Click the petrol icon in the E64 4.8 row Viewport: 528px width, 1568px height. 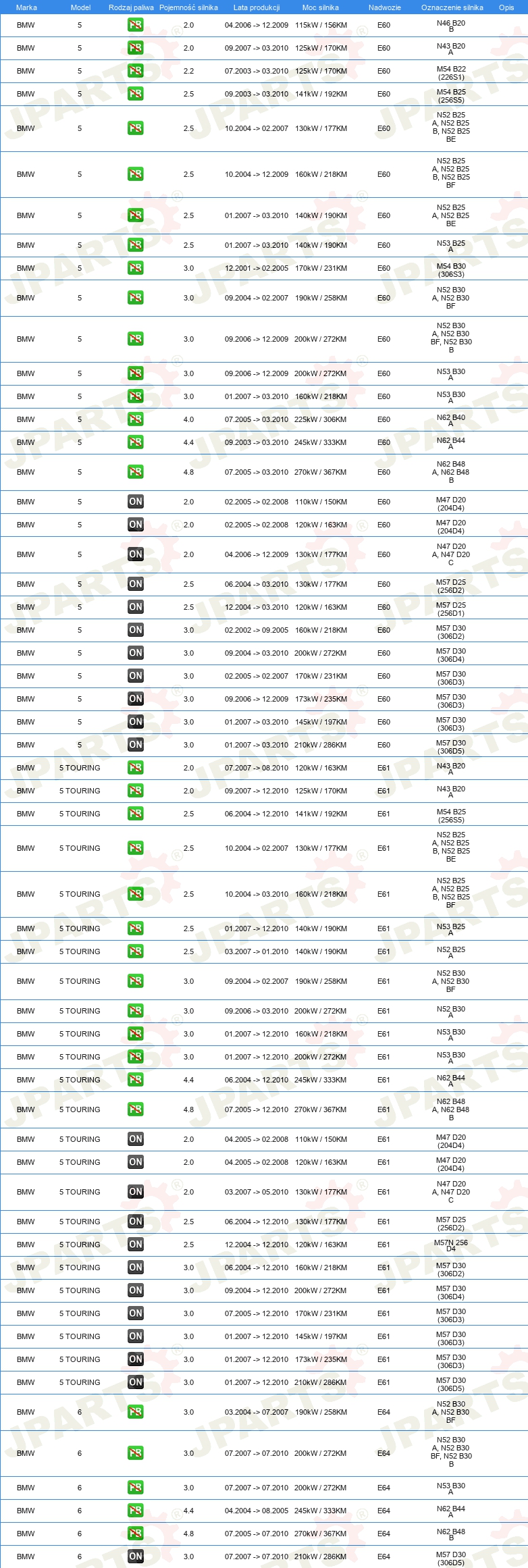coord(135,1534)
